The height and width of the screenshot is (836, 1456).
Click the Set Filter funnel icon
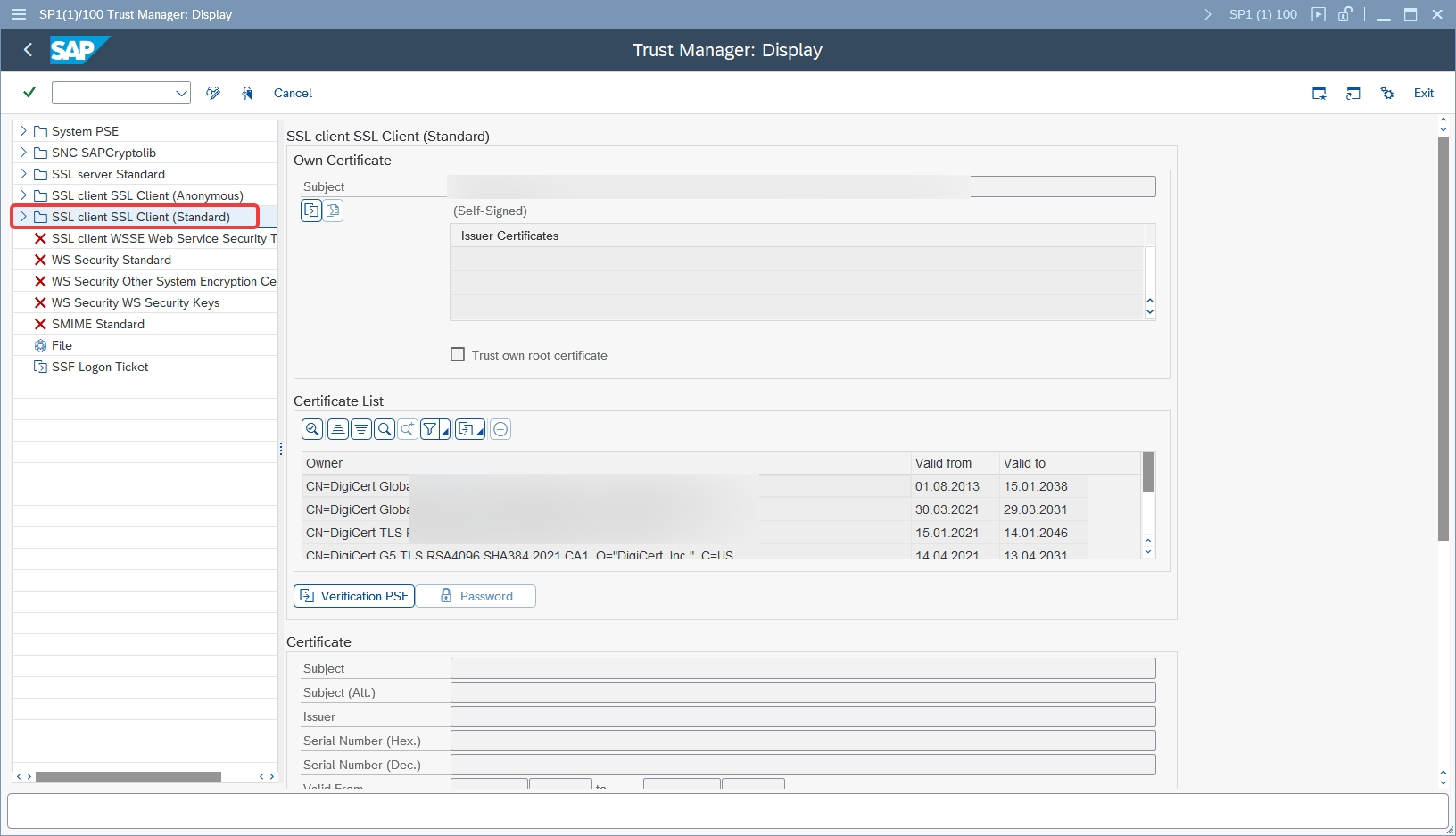[430, 429]
